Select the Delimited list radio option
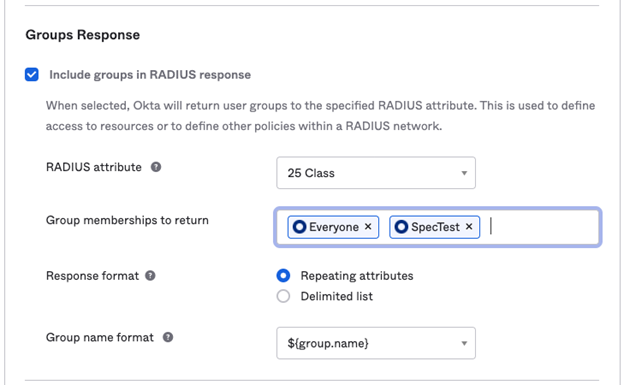The image size is (624, 385). tap(283, 296)
